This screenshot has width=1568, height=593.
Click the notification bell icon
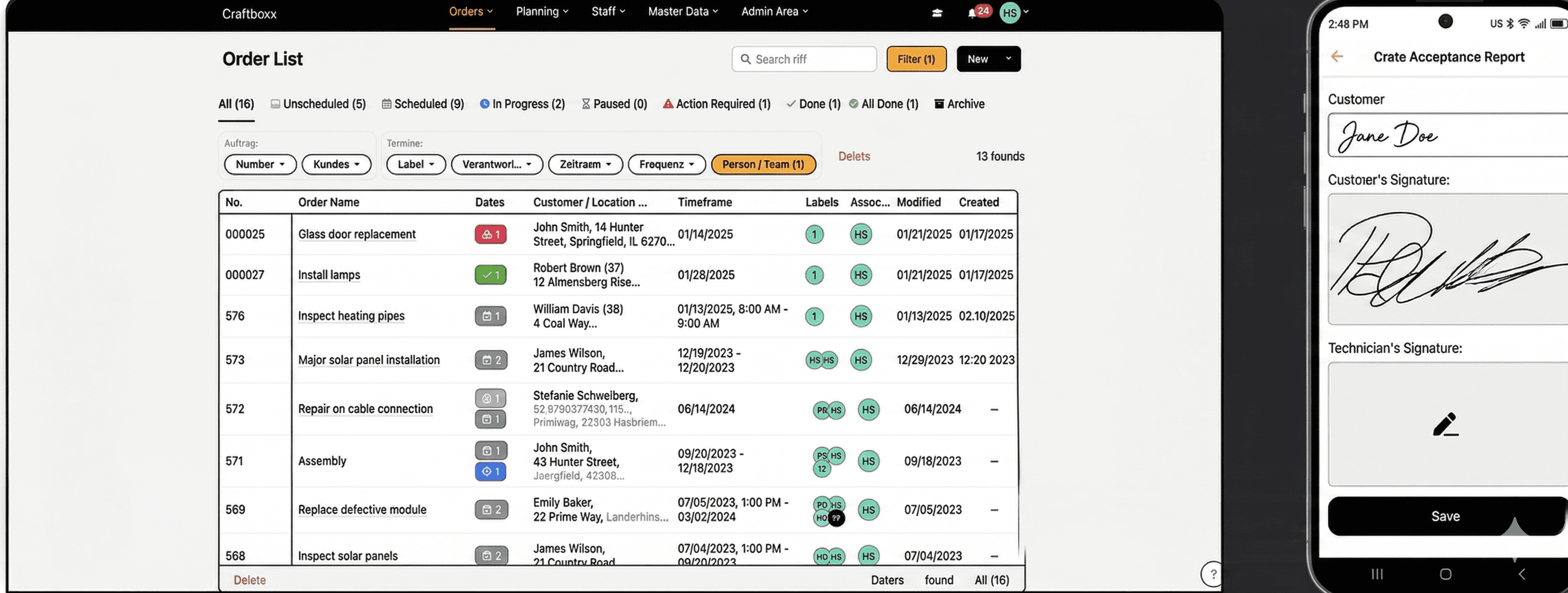click(972, 13)
